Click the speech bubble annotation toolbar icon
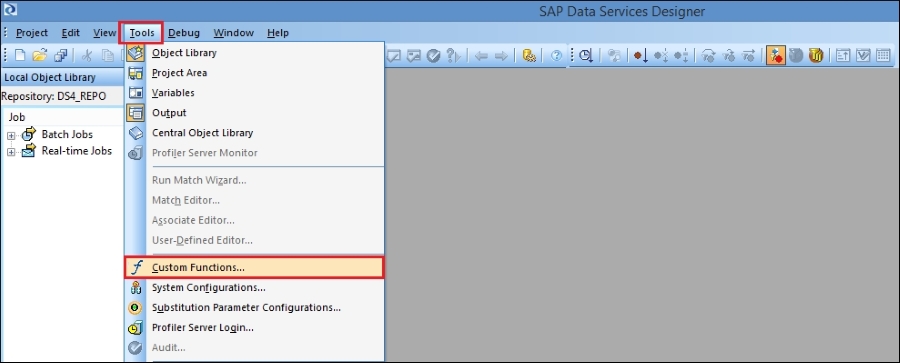The width and height of the screenshot is (900, 363). click(394, 55)
